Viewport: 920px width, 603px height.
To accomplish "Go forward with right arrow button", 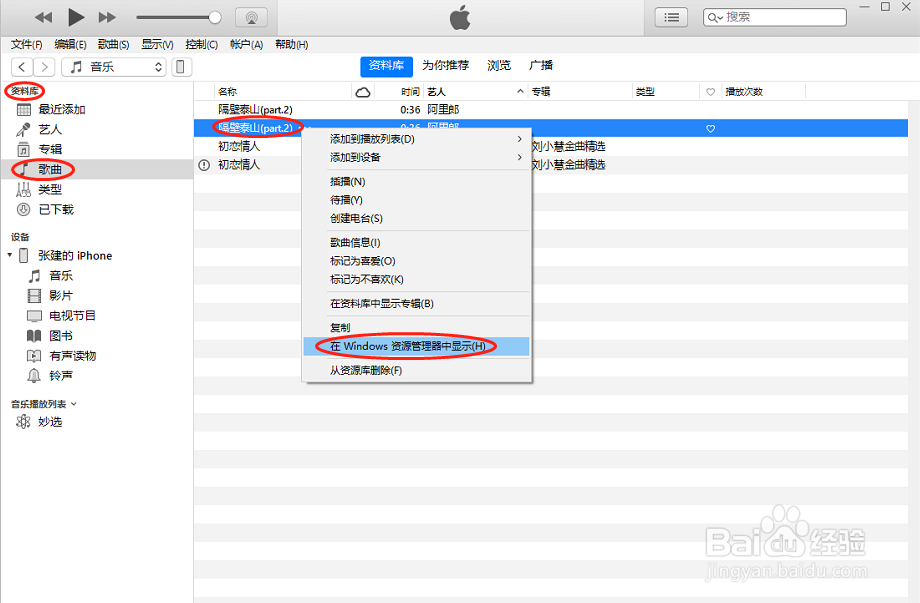I will pyautogui.click(x=44, y=67).
